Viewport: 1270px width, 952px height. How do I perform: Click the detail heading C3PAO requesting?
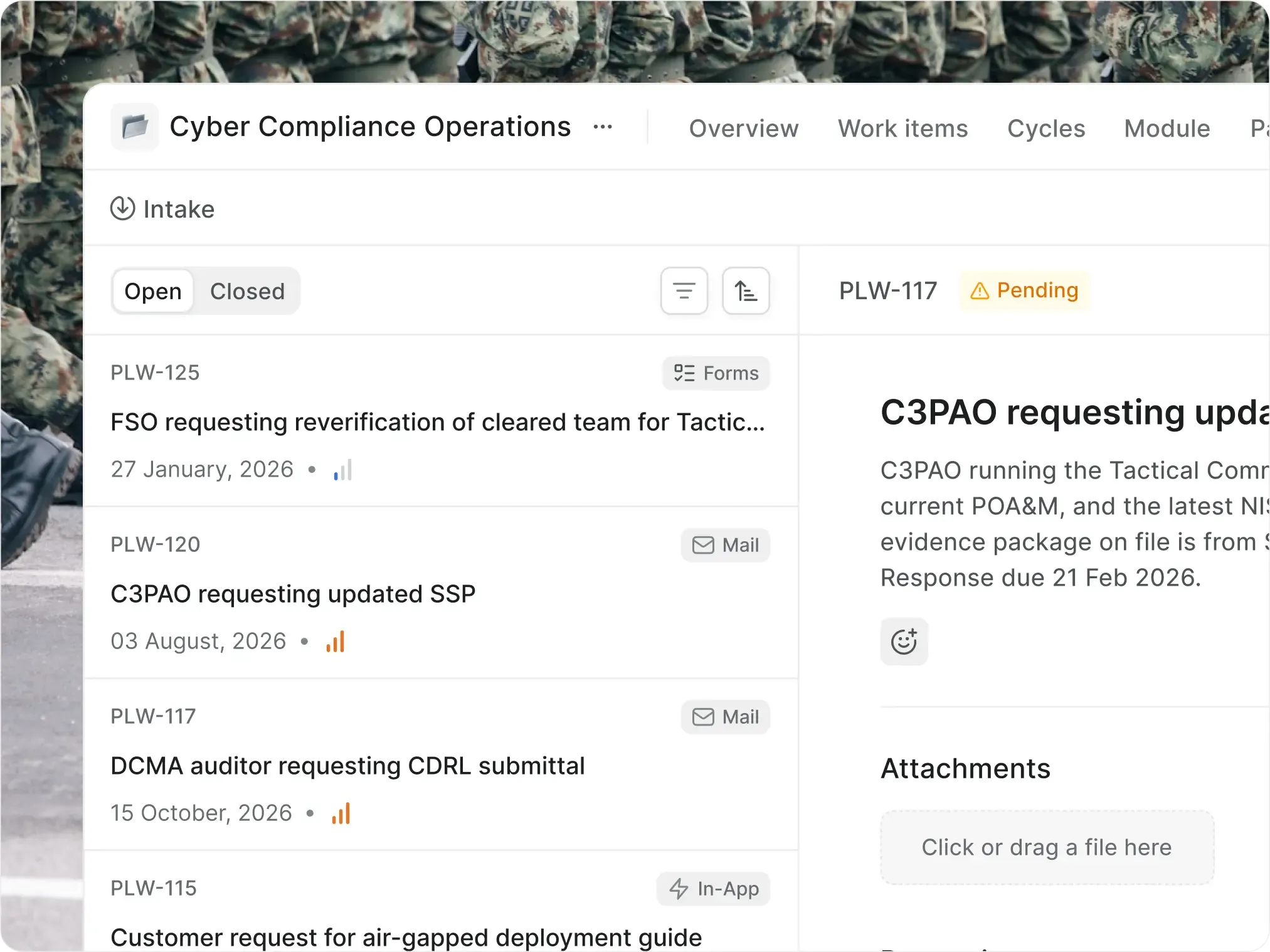click(x=1075, y=412)
